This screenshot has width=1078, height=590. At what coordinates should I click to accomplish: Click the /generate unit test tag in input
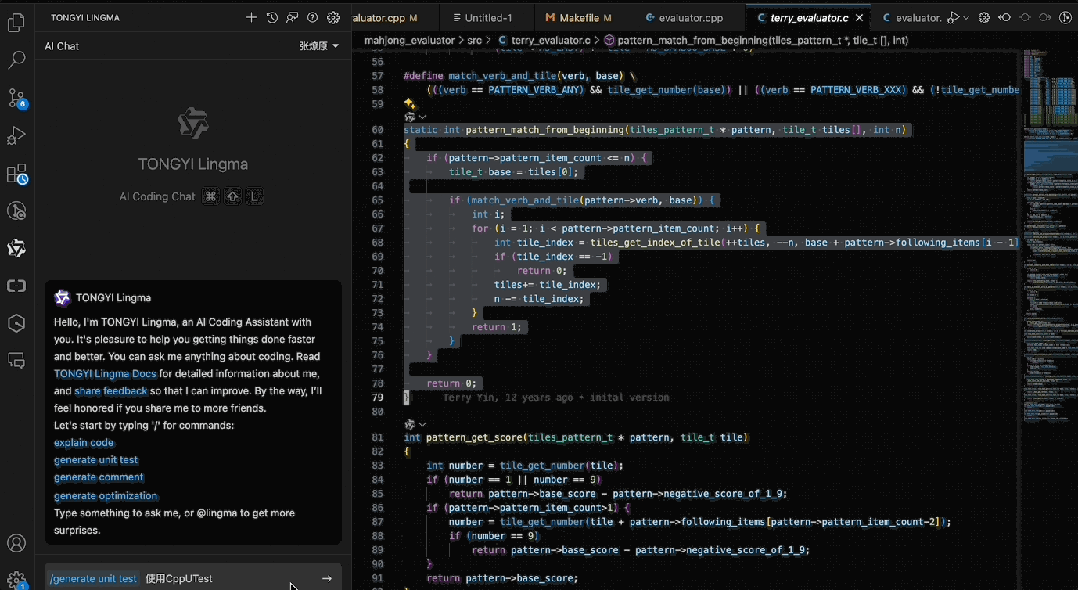tap(94, 578)
